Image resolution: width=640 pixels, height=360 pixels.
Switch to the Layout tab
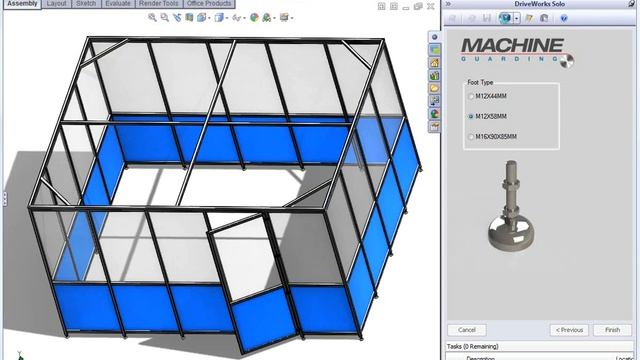pos(56,4)
